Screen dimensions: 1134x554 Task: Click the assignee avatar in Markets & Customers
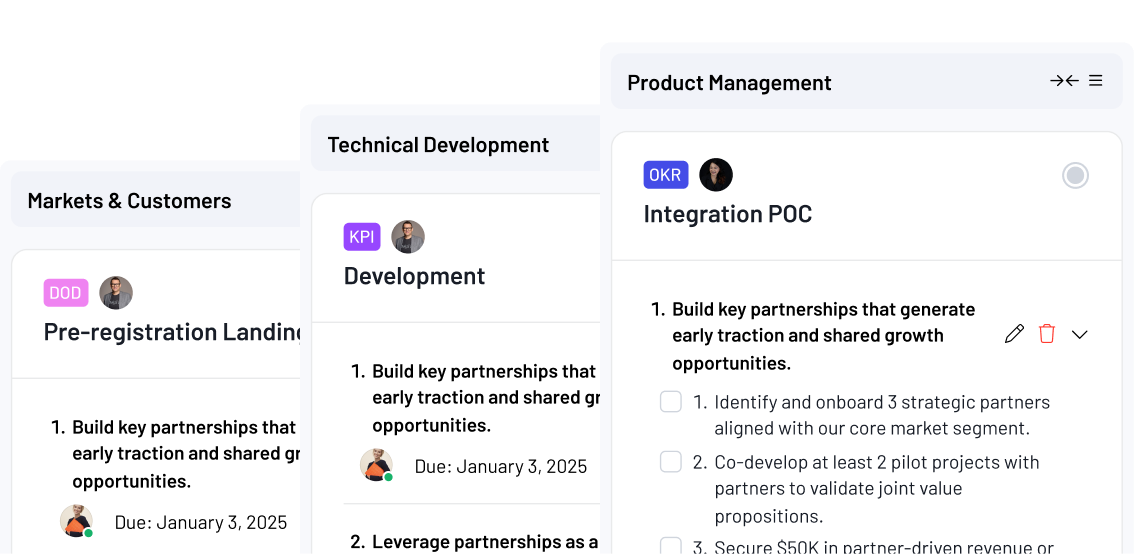tap(76, 521)
